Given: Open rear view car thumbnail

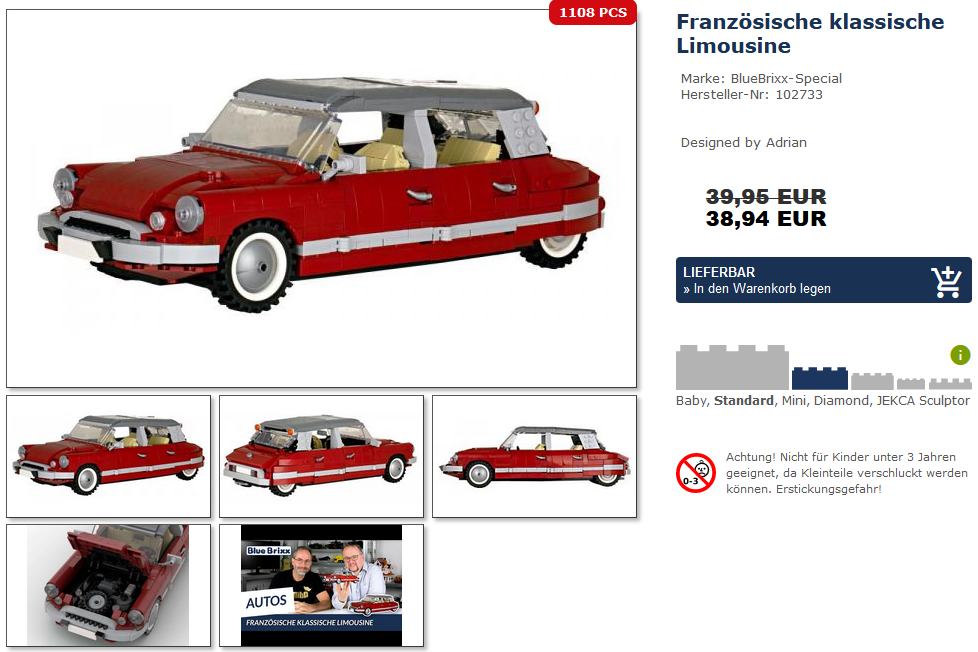Looking at the screenshot, I should (321, 456).
